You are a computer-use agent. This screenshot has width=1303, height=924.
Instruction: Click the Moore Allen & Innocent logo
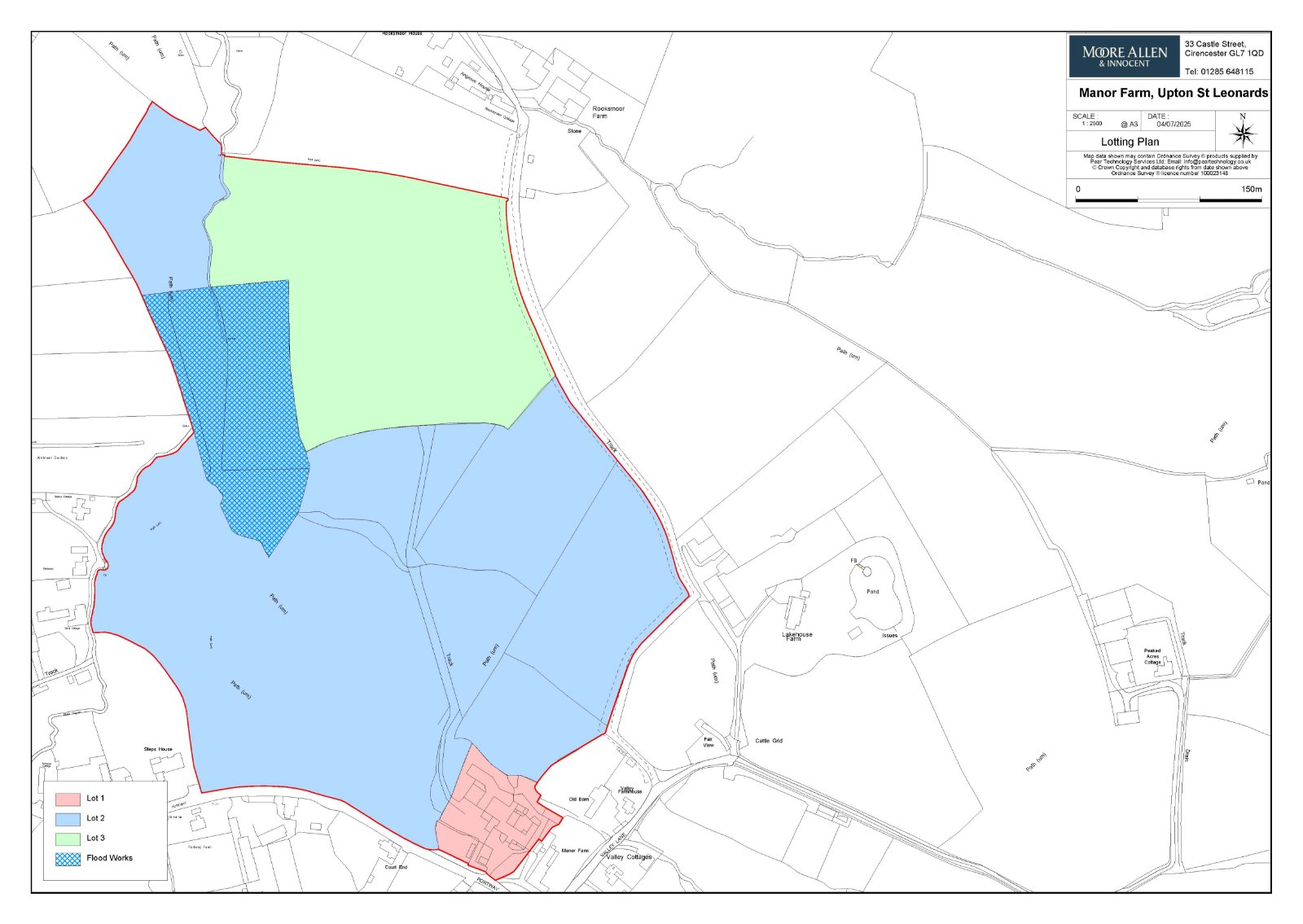pyautogui.click(x=1124, y=56)
